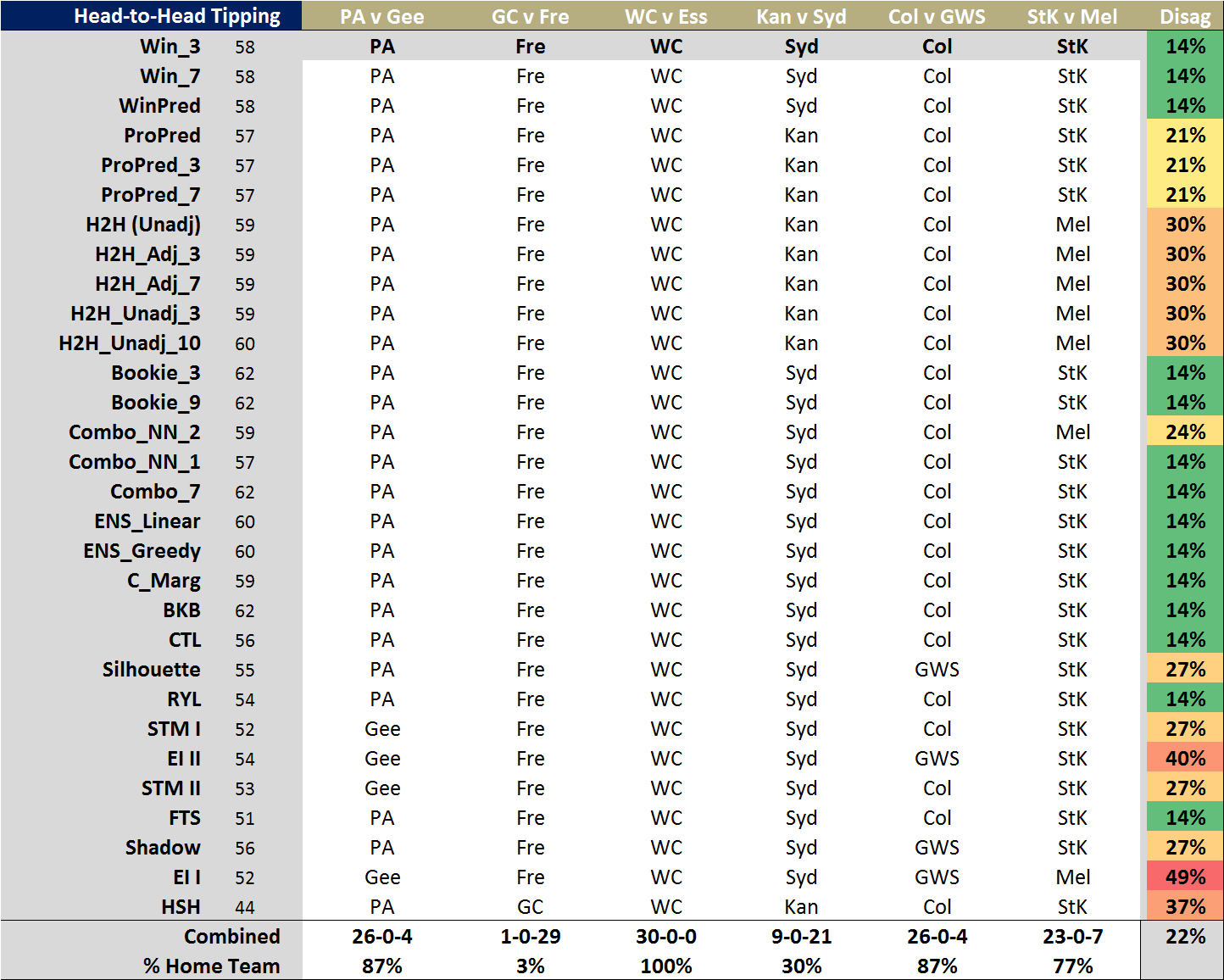The width and height of the screenshot is (1224, 980).
Task: Click the 'GWS' tip in Silhouette row
Action: coord(937,670)
